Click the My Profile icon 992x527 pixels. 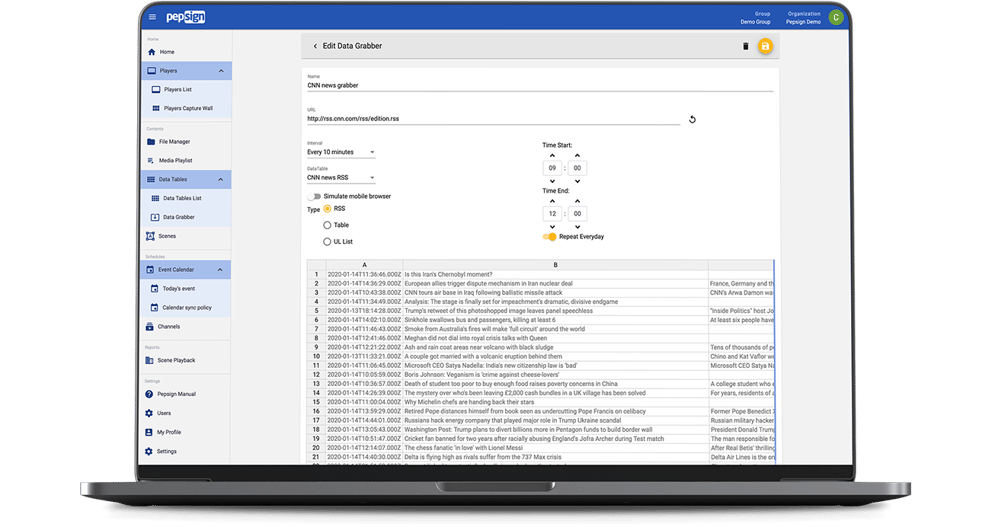[149, 432]
